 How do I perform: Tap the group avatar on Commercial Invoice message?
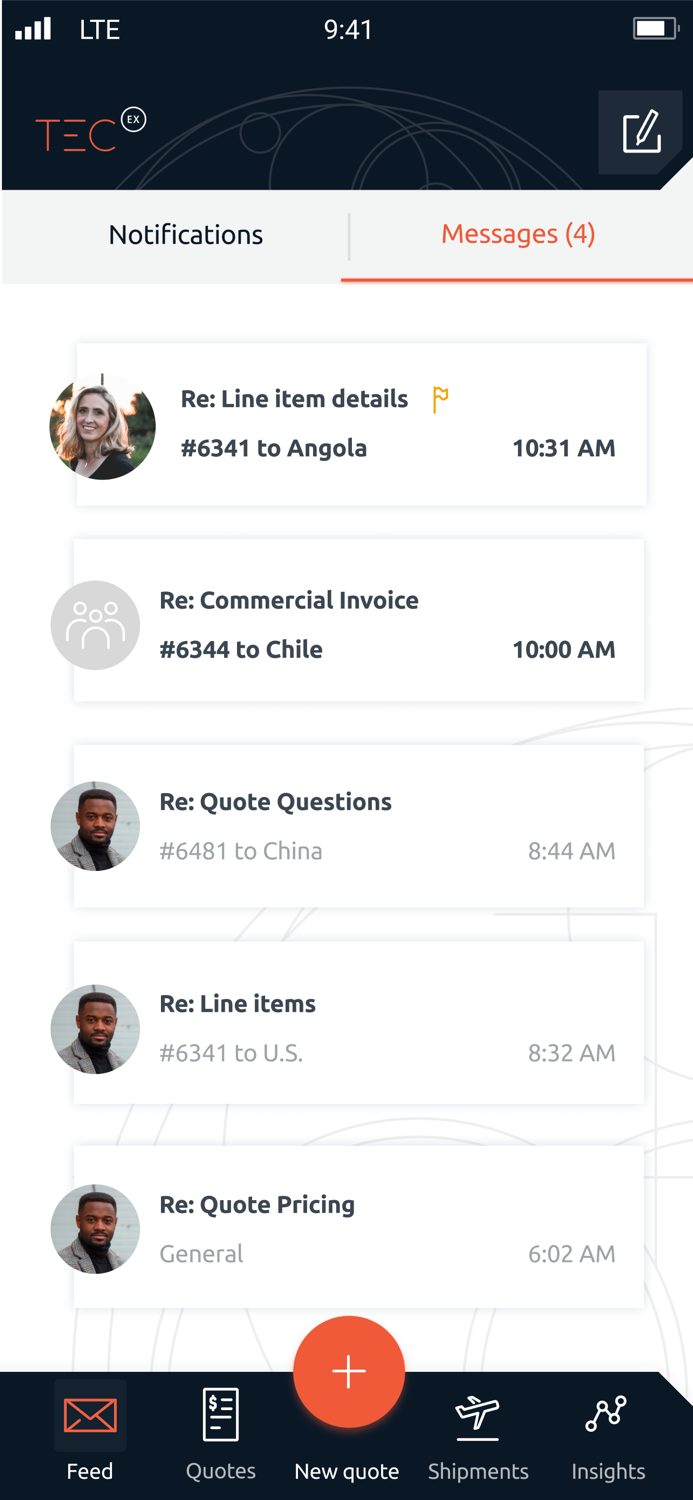pos(95,625)
